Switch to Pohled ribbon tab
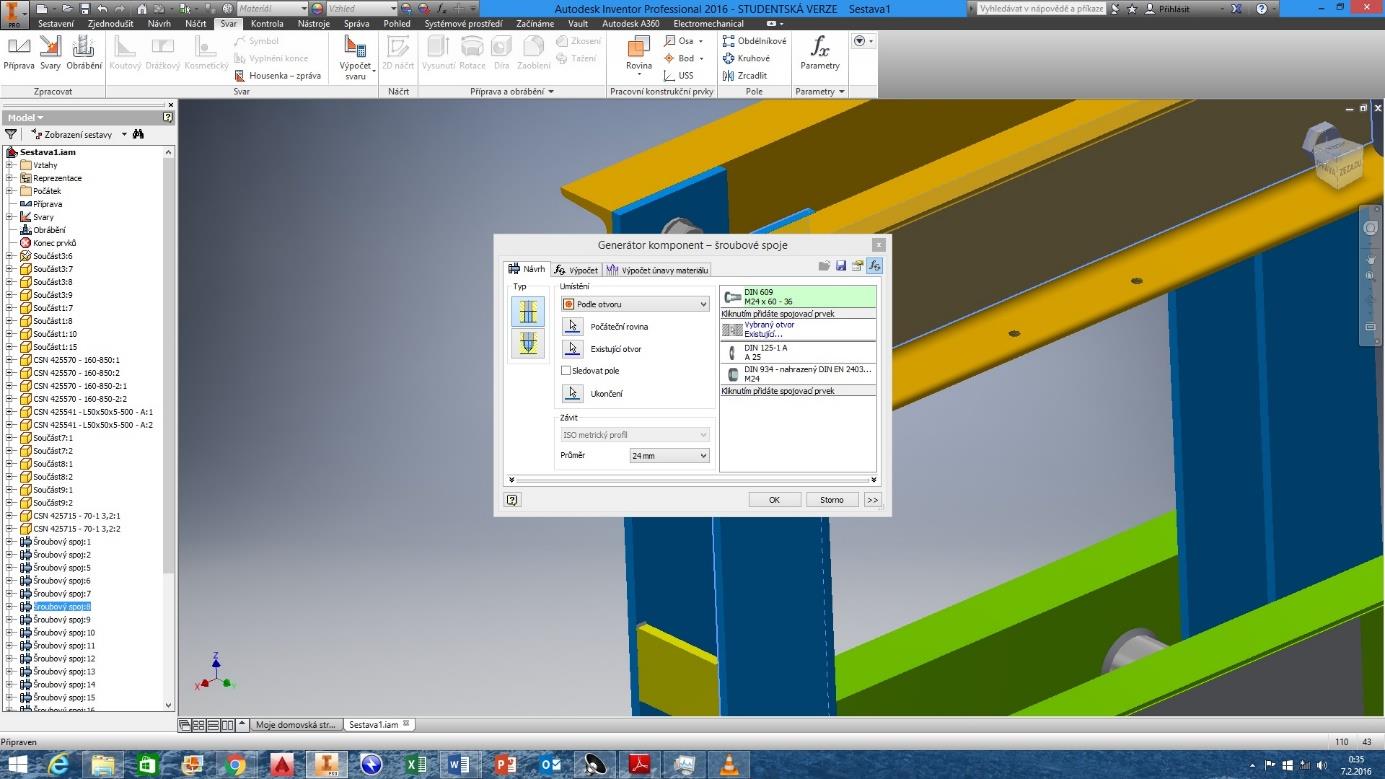 click(x=397, y=23)
